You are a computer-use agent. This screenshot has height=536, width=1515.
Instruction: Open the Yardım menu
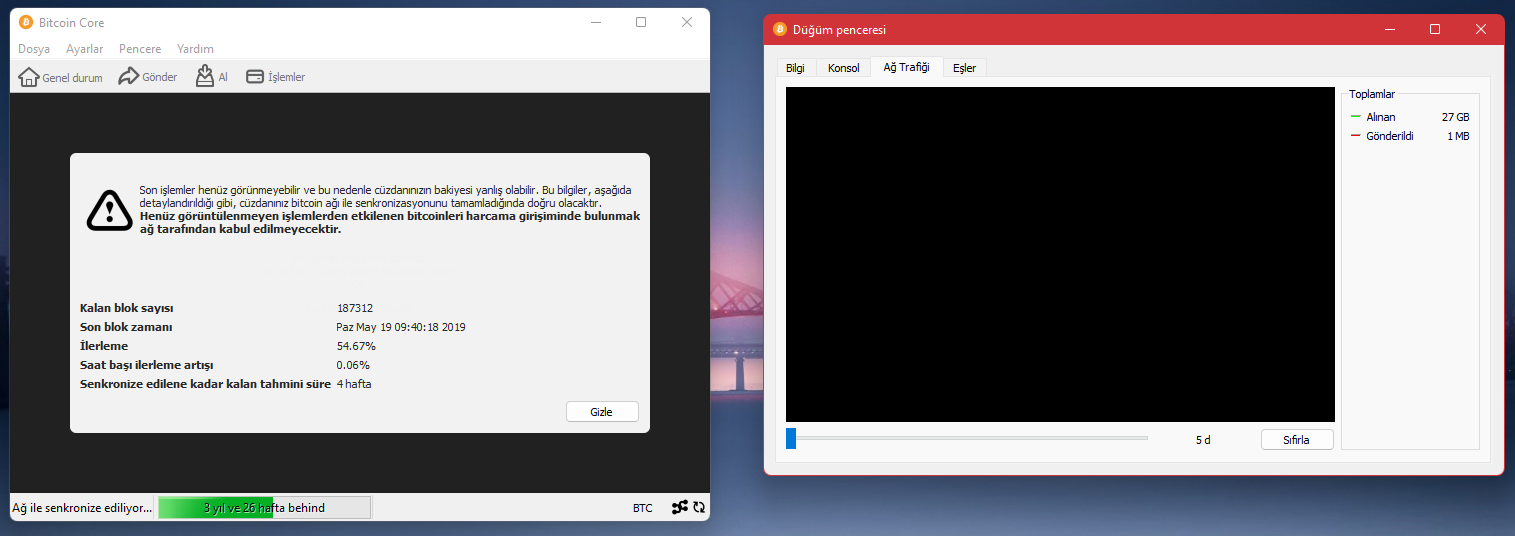195,48
